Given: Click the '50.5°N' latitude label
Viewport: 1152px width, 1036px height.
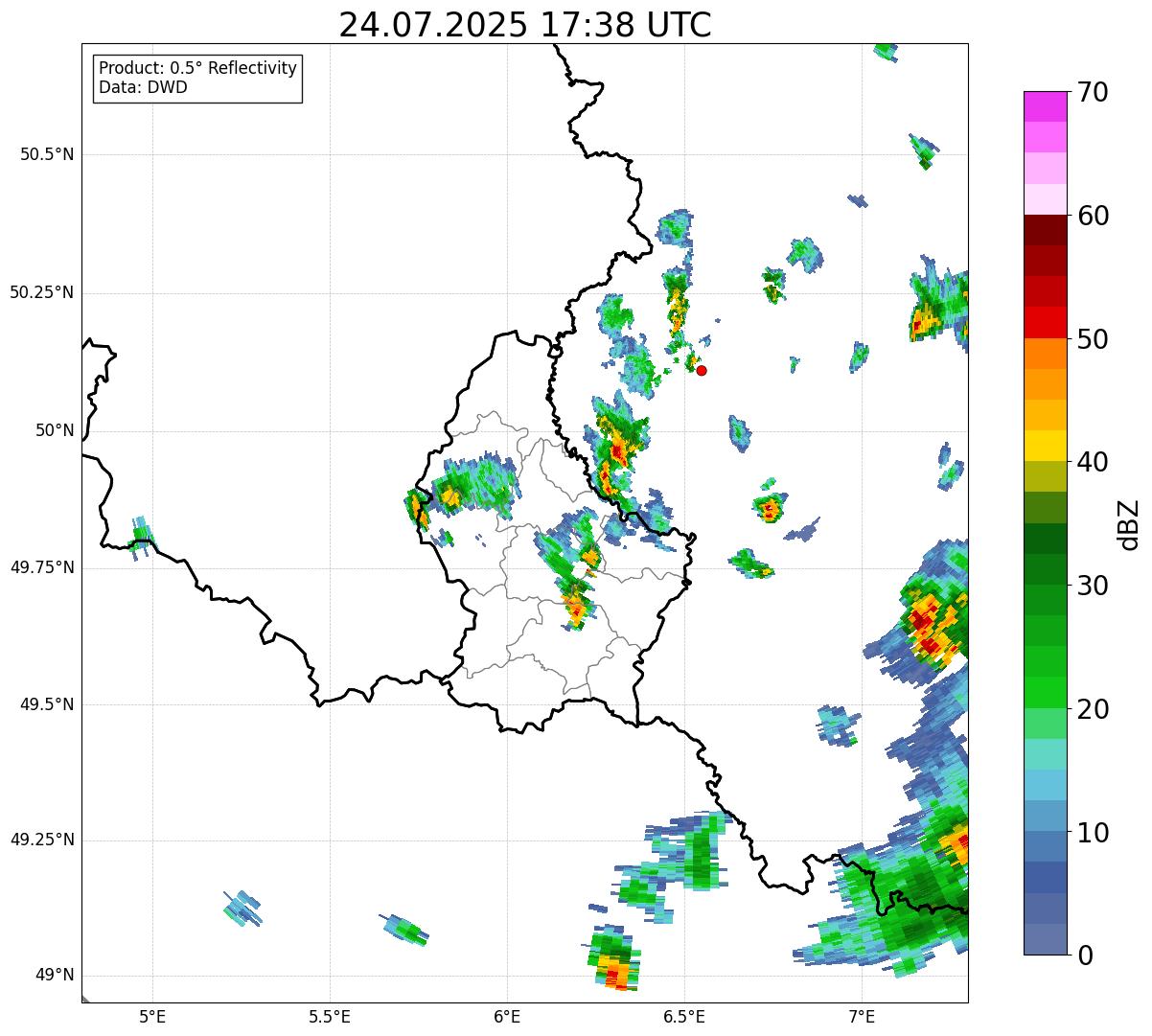Looking at the screenshot, I should coord(48,155).
